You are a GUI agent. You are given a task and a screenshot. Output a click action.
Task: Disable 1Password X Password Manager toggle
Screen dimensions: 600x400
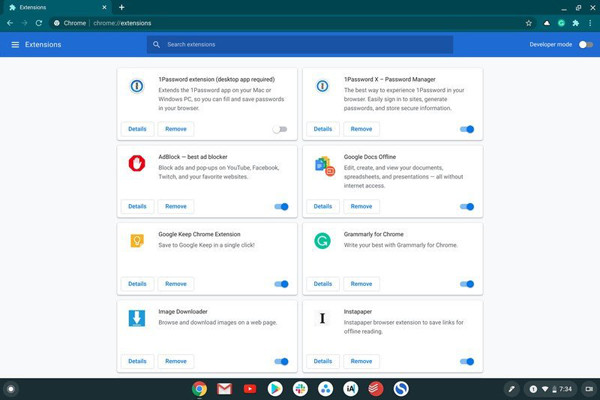tap(467, 129)
